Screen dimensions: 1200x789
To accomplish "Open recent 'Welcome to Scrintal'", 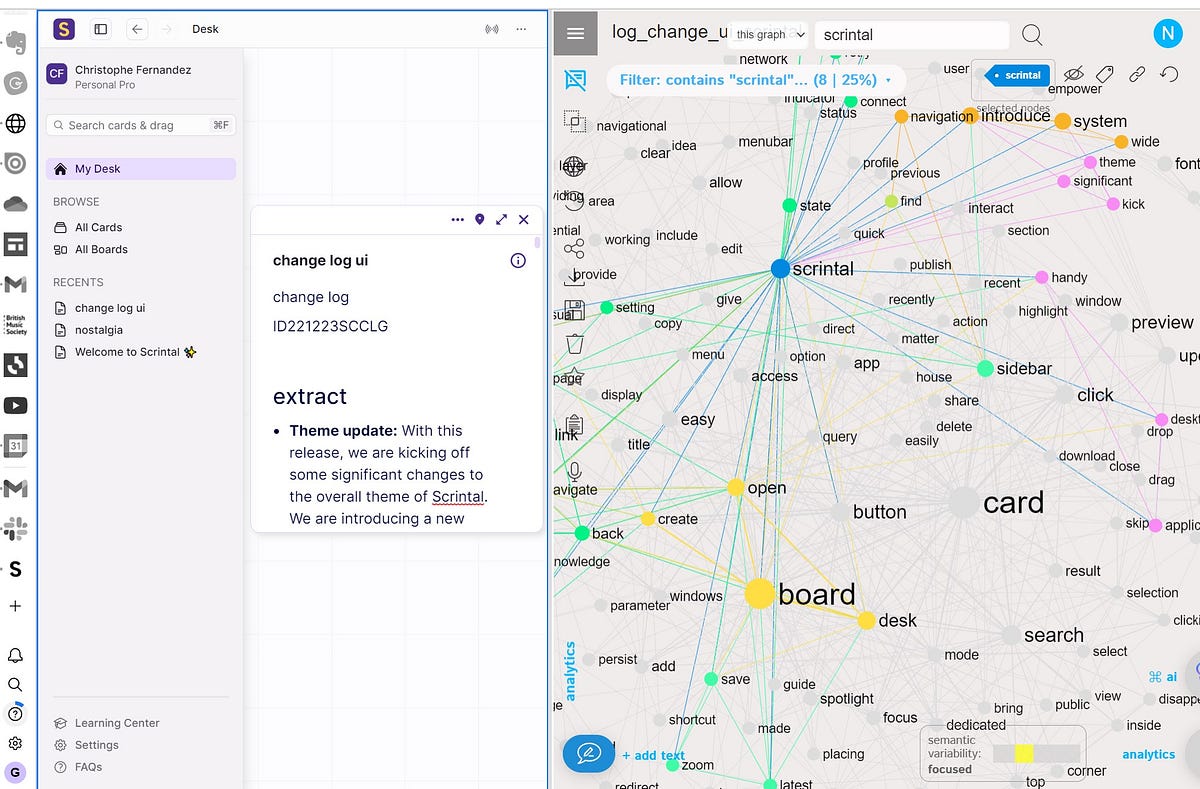I will [x=126, y=352].
